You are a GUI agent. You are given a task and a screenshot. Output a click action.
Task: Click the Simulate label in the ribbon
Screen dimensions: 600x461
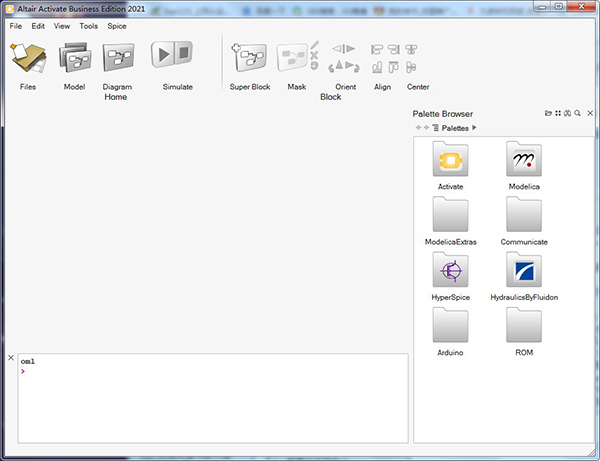coord(178,87)
